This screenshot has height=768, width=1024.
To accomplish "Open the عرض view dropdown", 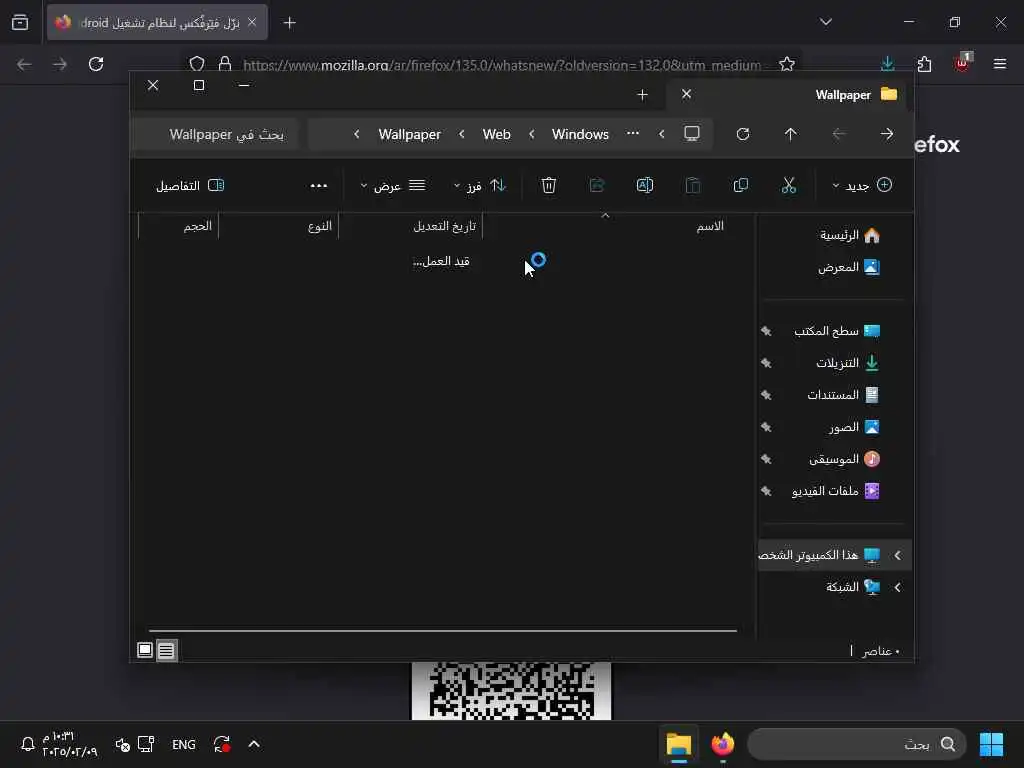I will (x=392, y=186).
